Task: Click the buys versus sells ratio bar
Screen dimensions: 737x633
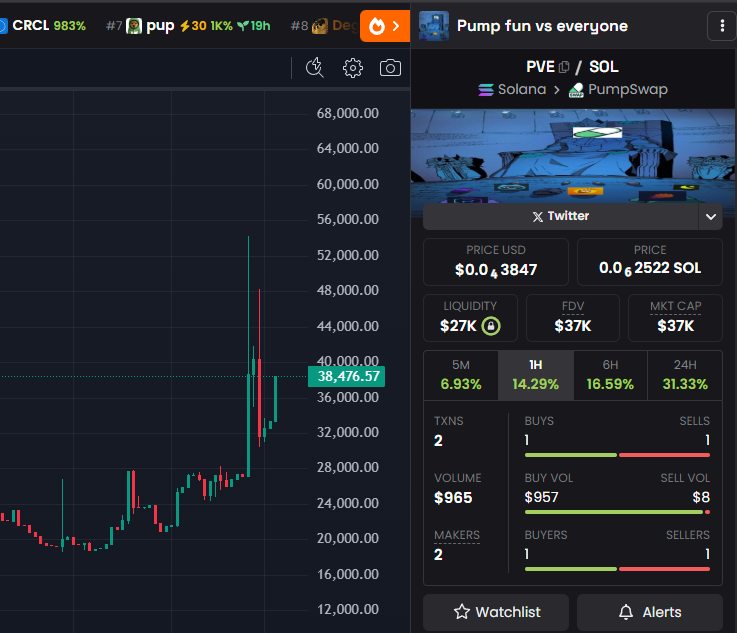Action: click(617, 455)
